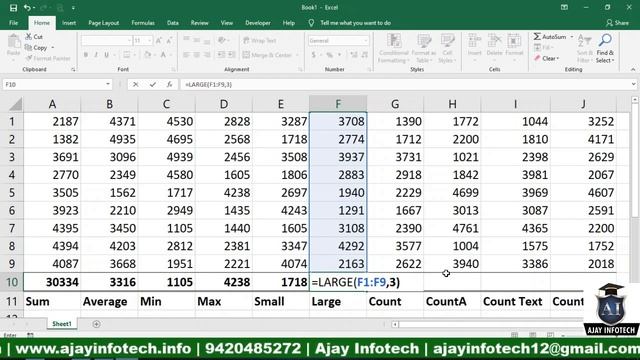Click column A header
The width and height of the screenshot is (640, 360).
point(52,104)
